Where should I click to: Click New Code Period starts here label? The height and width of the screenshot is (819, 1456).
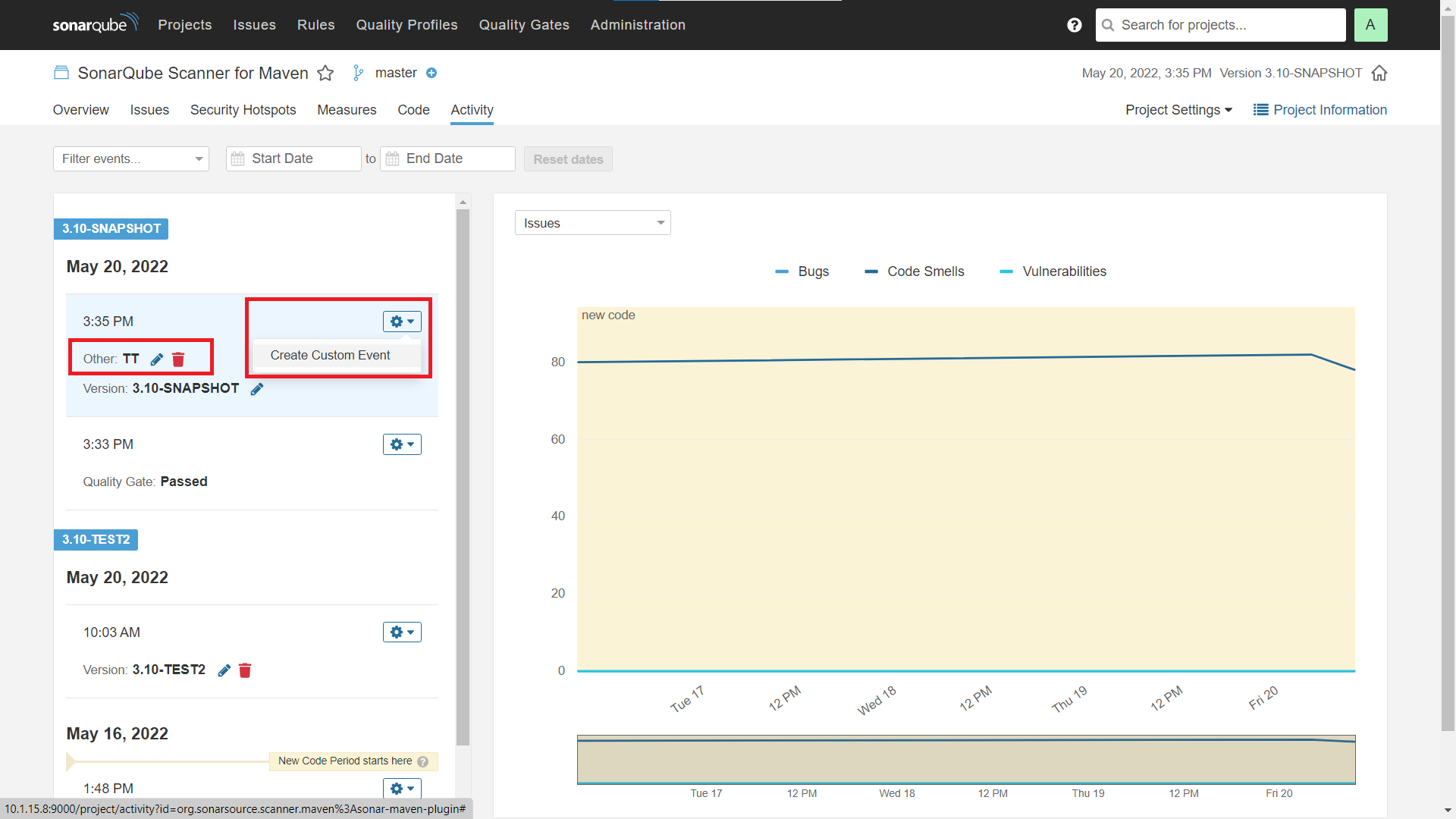click(345, 761)
